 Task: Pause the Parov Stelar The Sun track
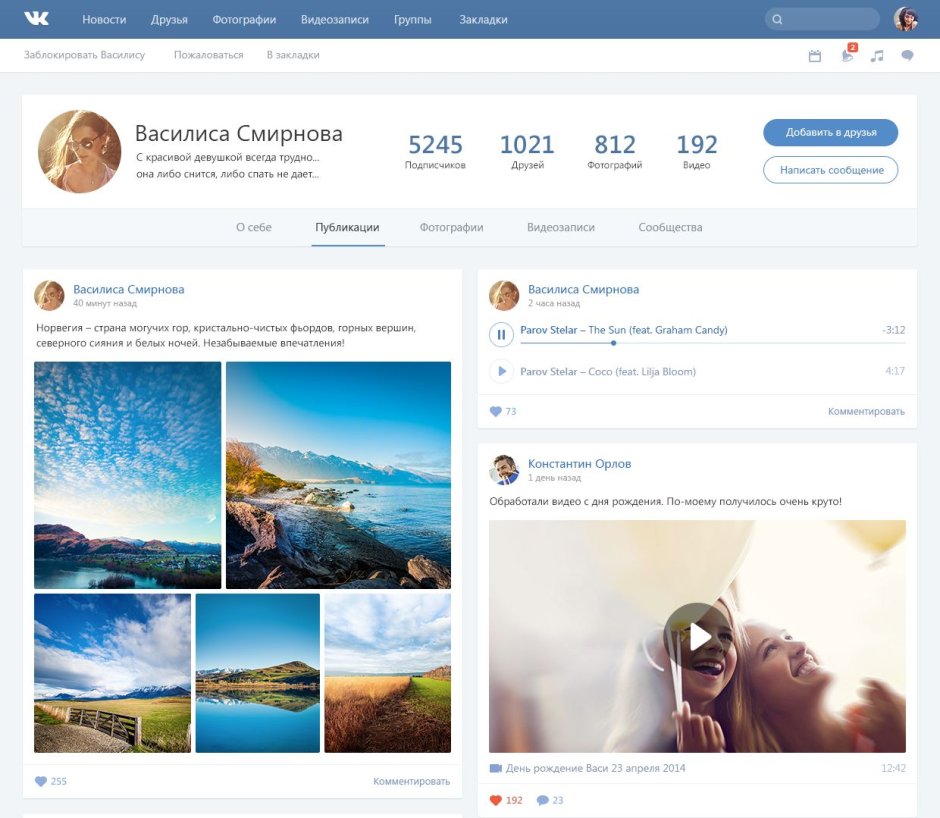501,334
